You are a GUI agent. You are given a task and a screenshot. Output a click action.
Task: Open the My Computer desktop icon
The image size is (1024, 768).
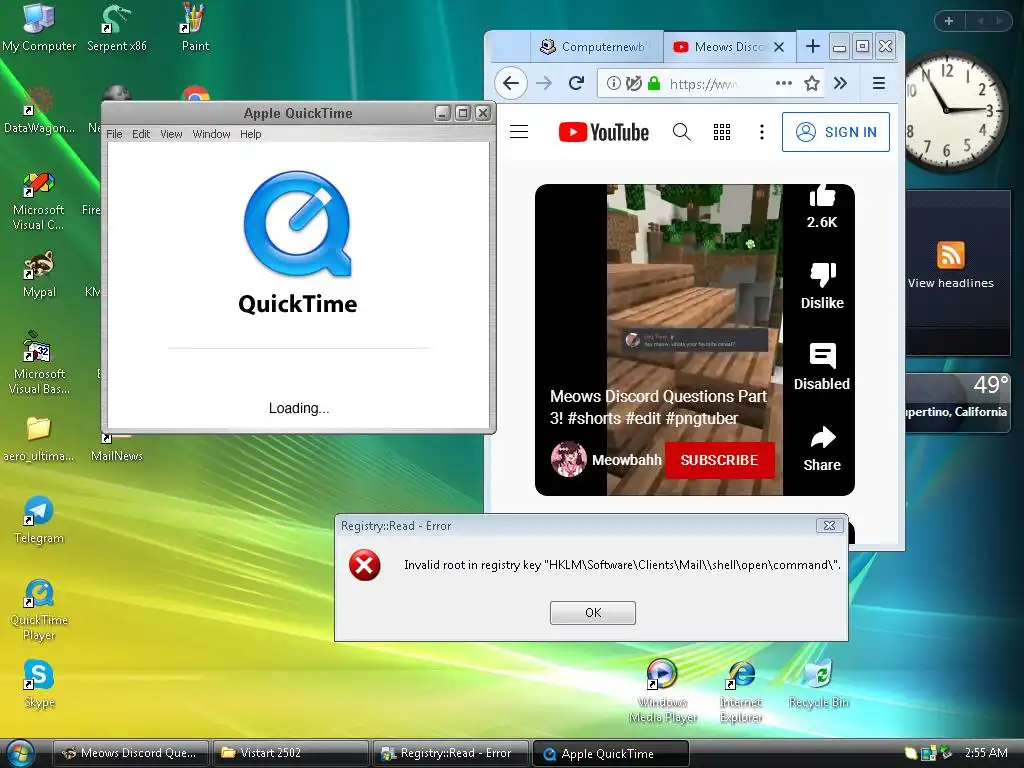(39, 27)
